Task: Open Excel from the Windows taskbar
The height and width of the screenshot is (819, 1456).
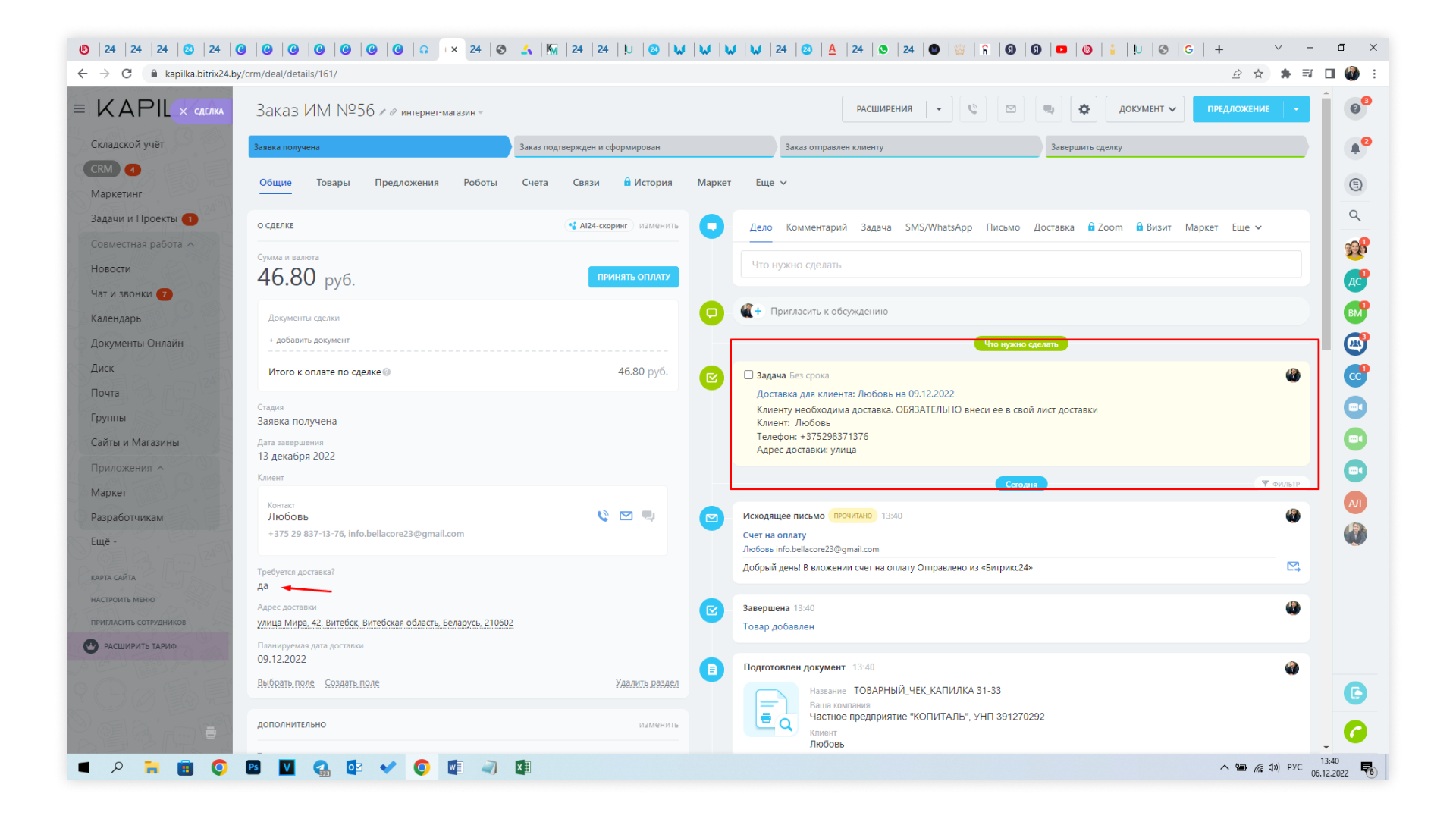Action: coord(522,767)
